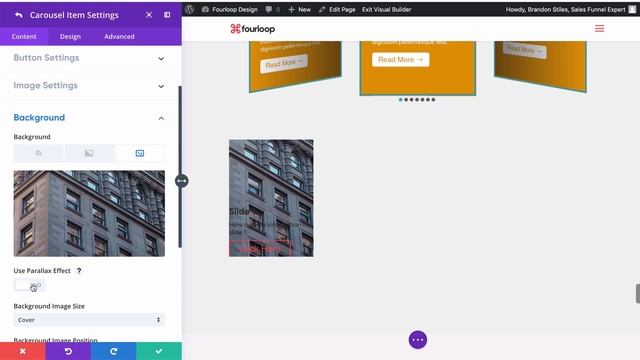The width and height of the screenshot is (640, 360).
Task: Click Exit Visual Builder
Action: coord(387,9)
